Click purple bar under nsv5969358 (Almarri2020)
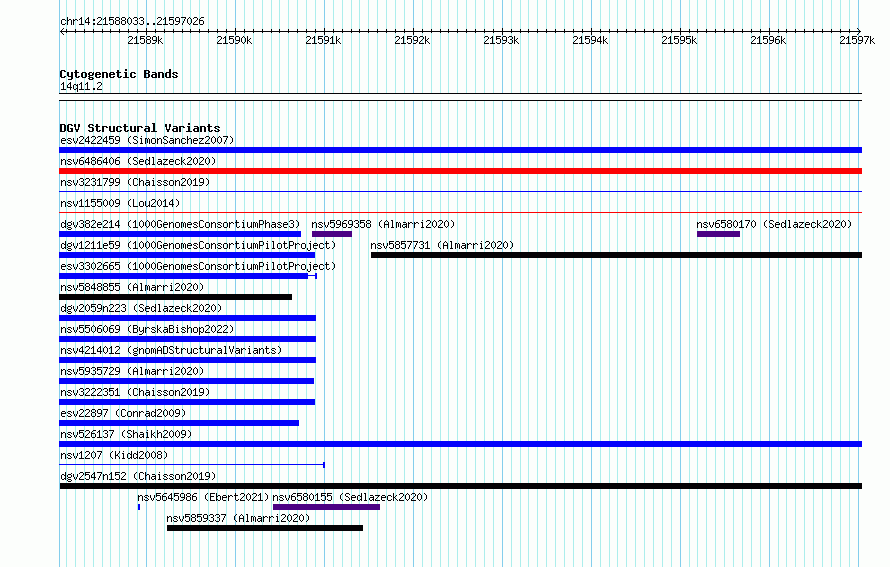Viewport: 890px width, 567px height. point(331,234)
